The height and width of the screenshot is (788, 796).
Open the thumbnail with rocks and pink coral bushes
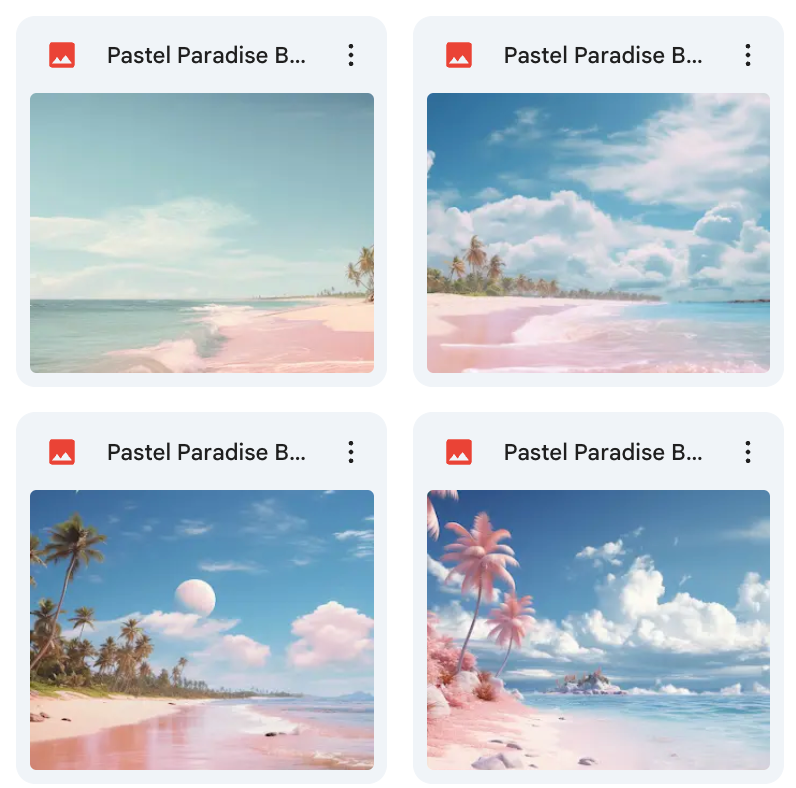click(599, 630)
